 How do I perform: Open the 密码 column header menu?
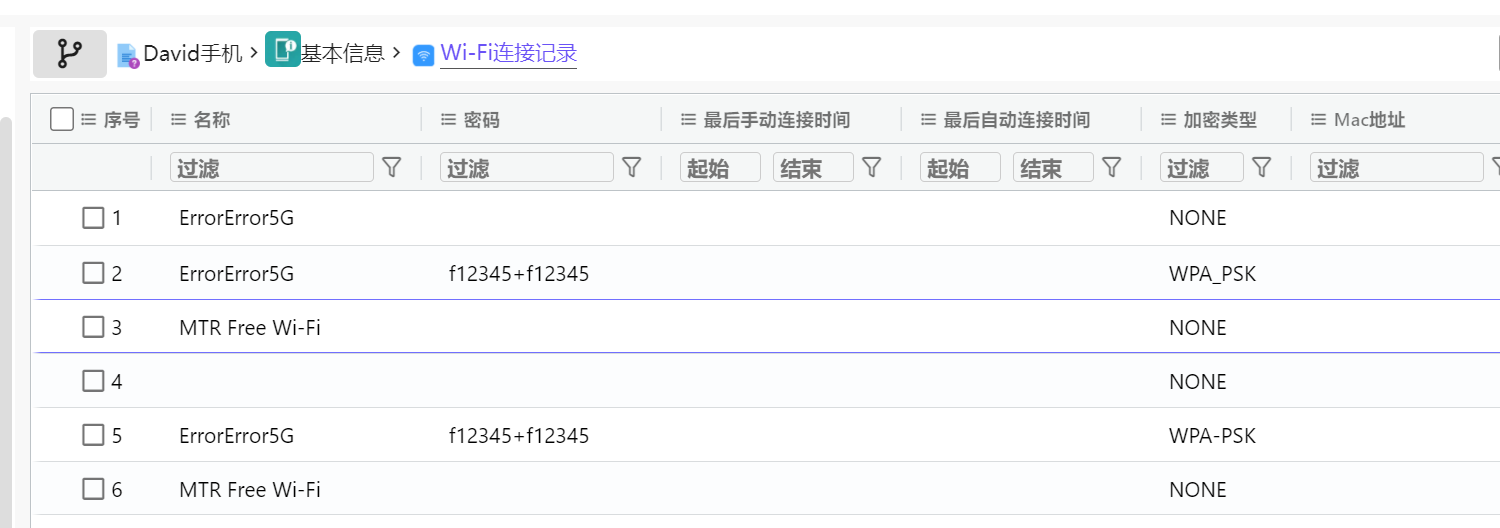click(x=449, y=120)
